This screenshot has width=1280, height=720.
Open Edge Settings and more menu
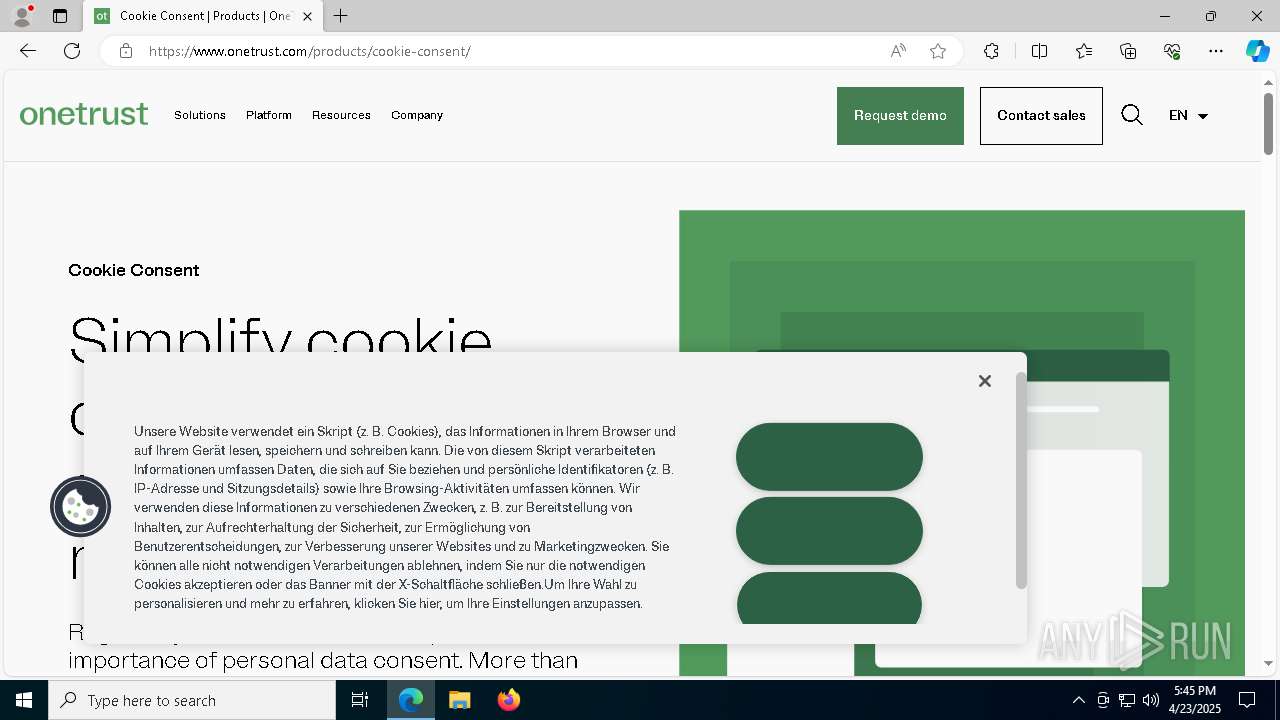(x=1216, y=51)
